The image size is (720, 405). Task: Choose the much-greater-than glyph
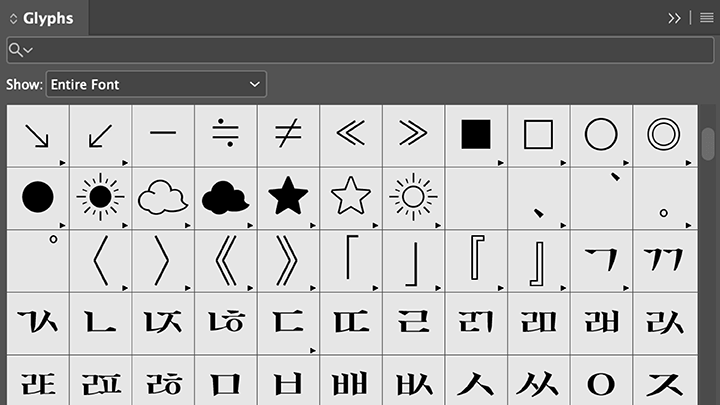413,135
